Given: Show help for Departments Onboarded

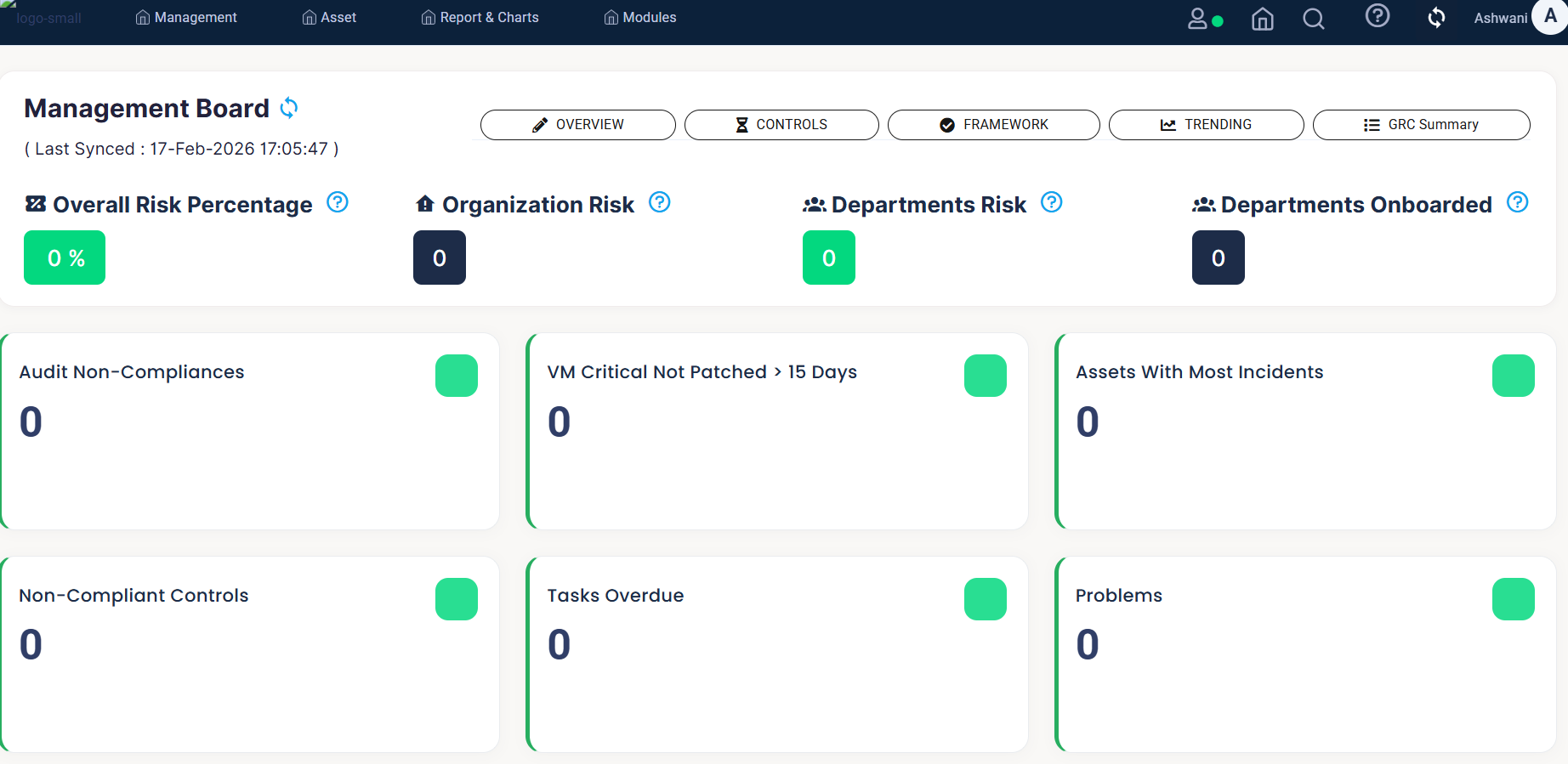Looking at the screenshot, I should pyautogui.click(x=1518, y=202).
